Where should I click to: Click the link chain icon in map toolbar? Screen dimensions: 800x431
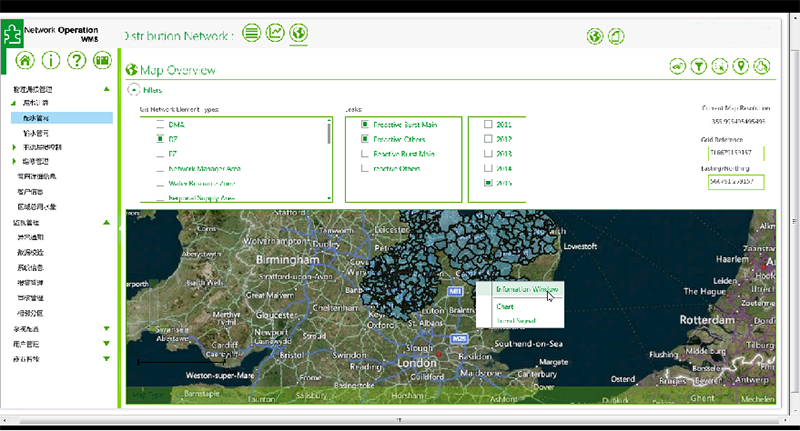(678, 66)
